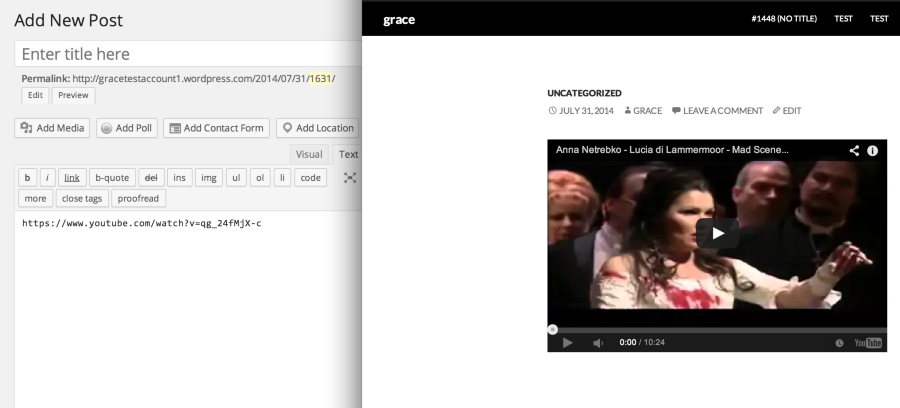Open the YouTube logo in the player
The image size is (900, 408).
(x=868, y=343)
